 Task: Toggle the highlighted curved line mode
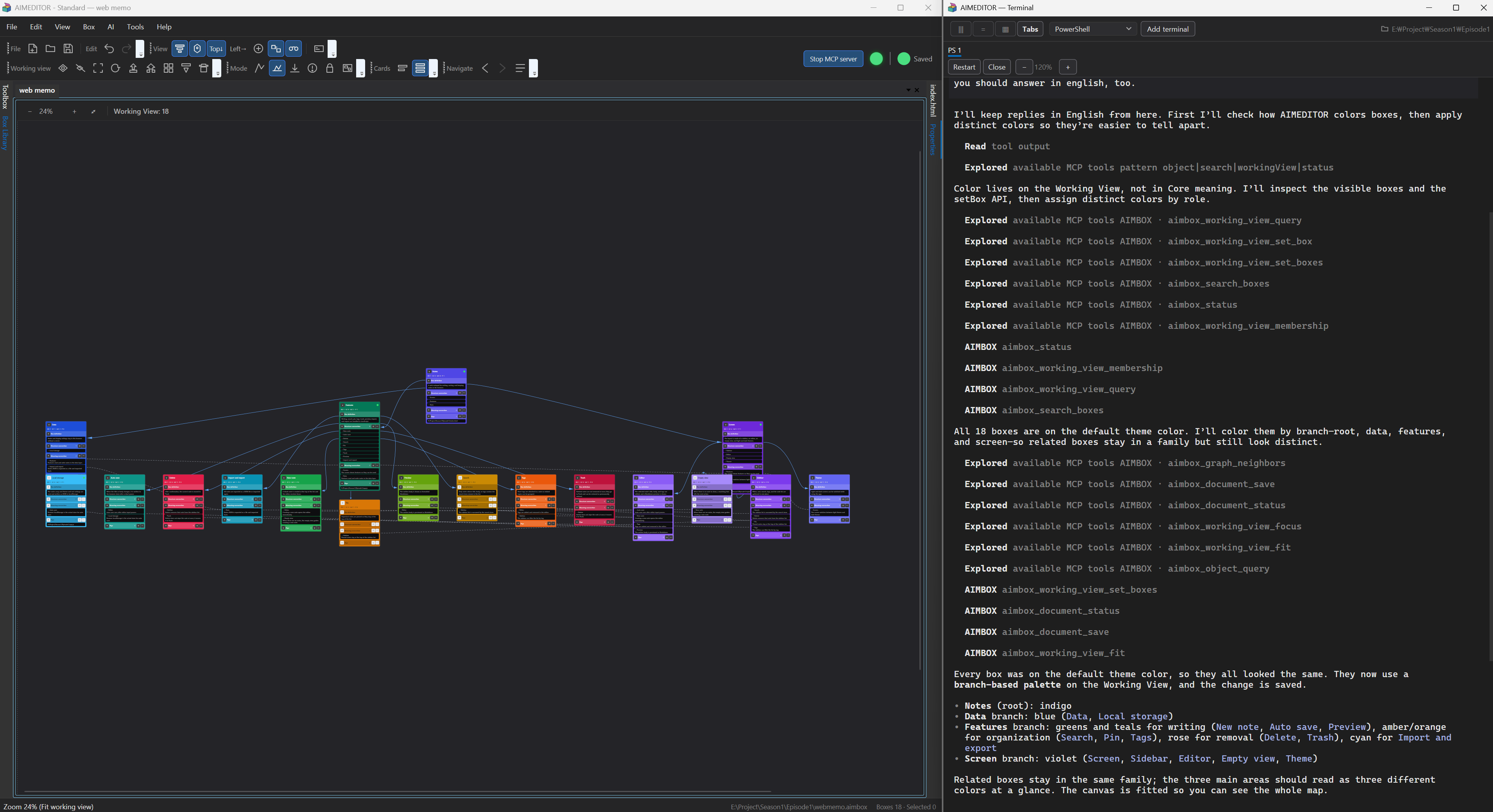(278, 68)
